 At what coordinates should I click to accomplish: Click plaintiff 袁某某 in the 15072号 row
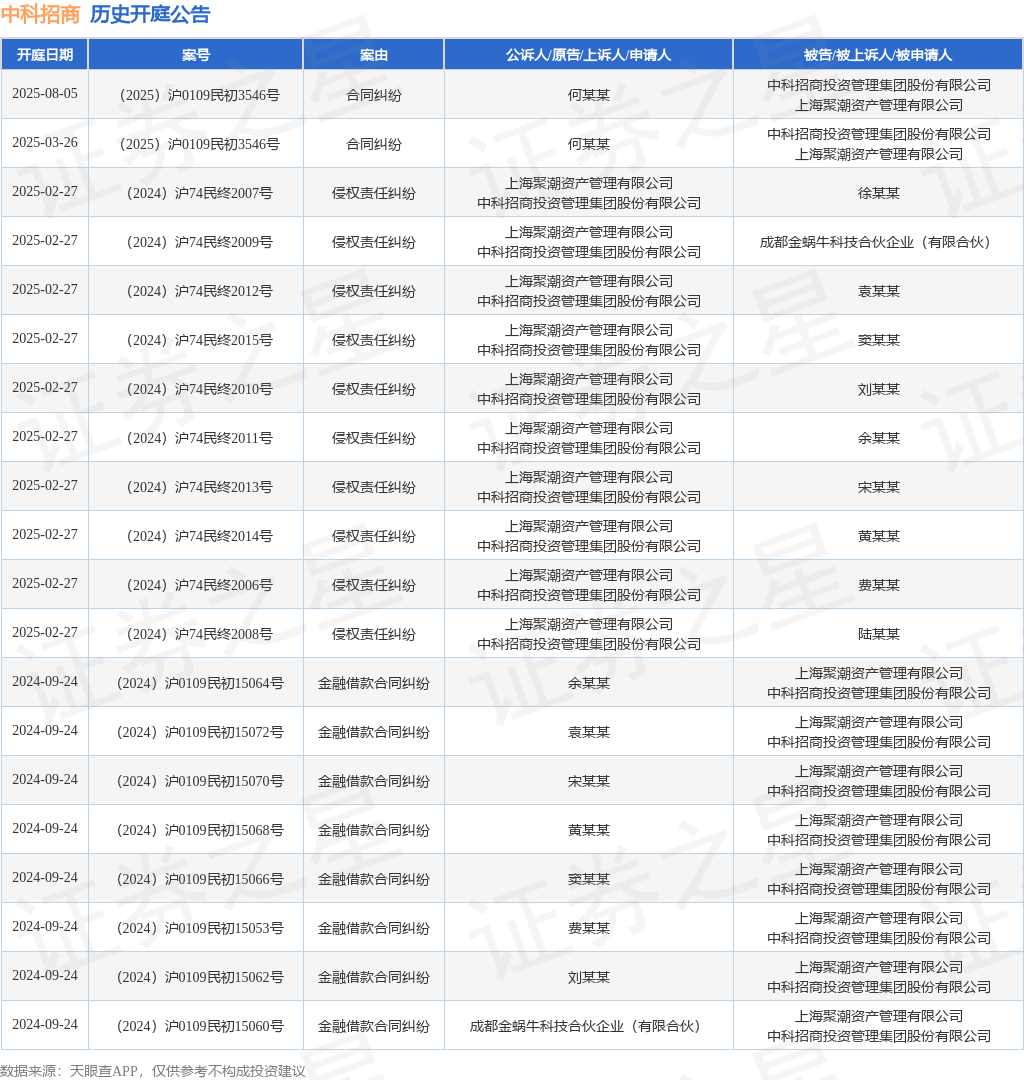[x=589, y=732]
